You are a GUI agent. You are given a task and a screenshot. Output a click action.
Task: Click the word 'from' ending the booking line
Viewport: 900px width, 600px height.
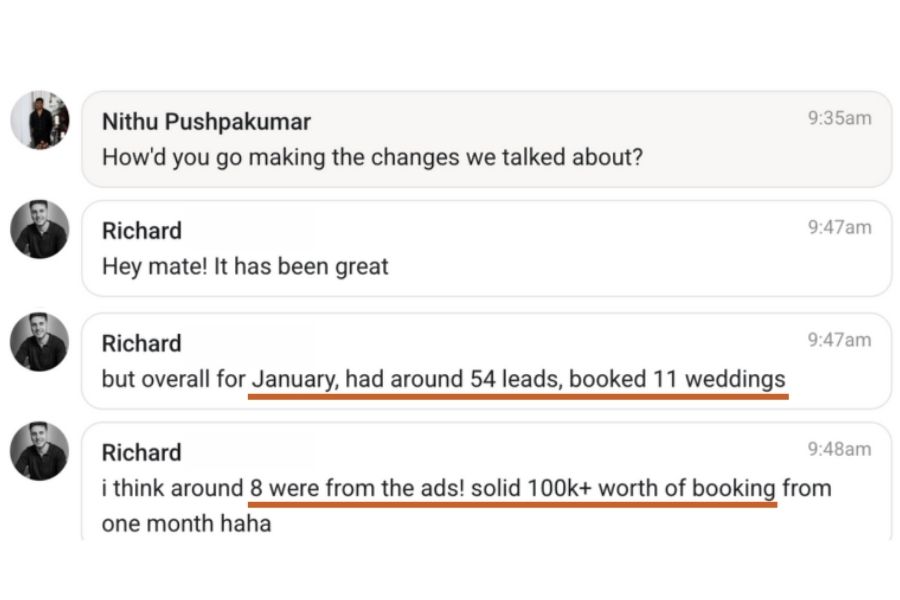coord(807,489)
